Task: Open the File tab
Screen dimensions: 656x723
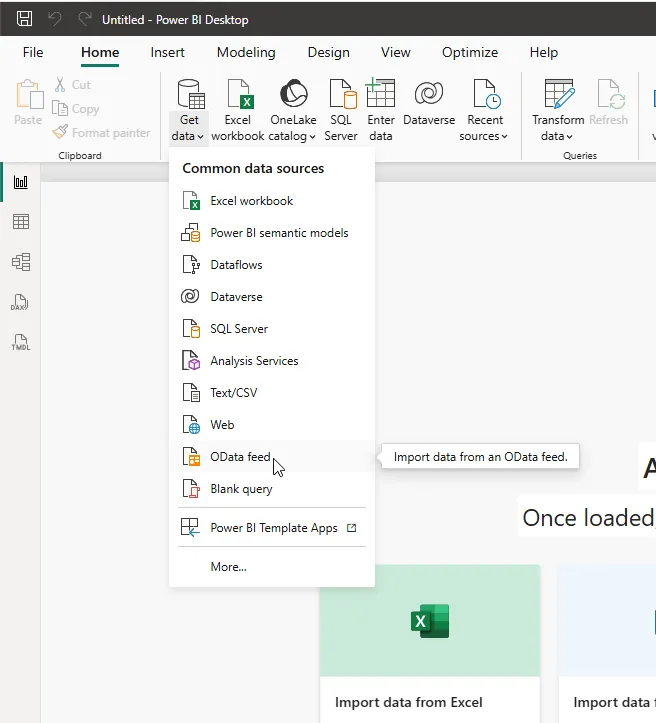Action: tap(33, 53)
